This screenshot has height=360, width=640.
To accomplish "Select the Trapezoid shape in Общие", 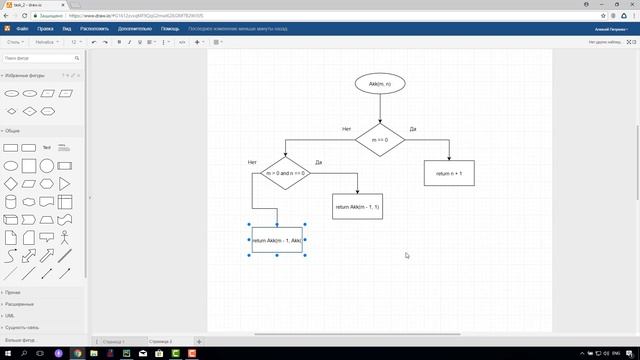I will point(47,220).
